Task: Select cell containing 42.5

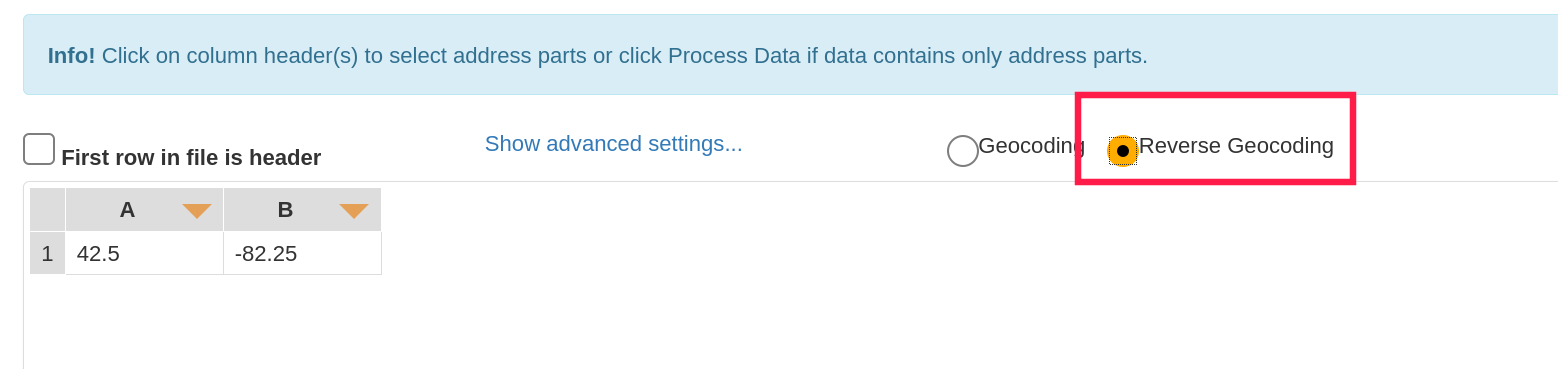Action: [145, 253]
